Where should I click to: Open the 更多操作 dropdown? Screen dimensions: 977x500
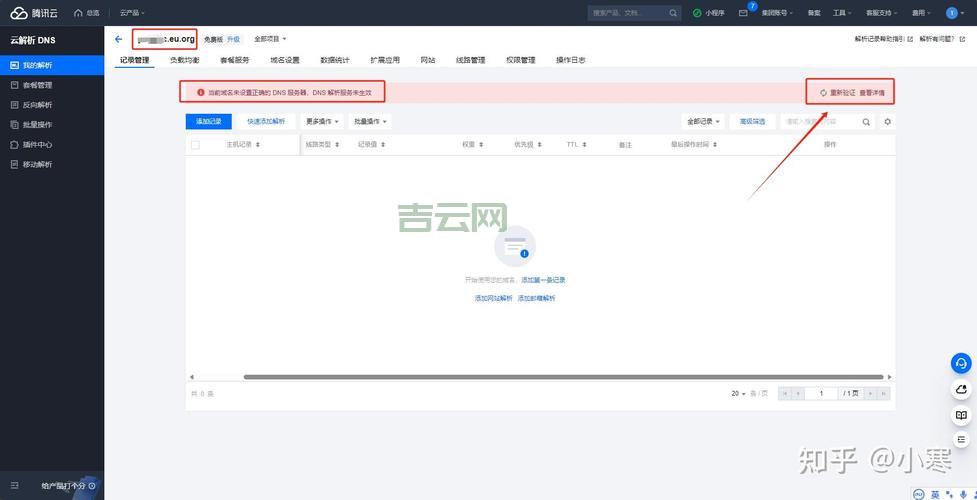click(x=322, y=122)
